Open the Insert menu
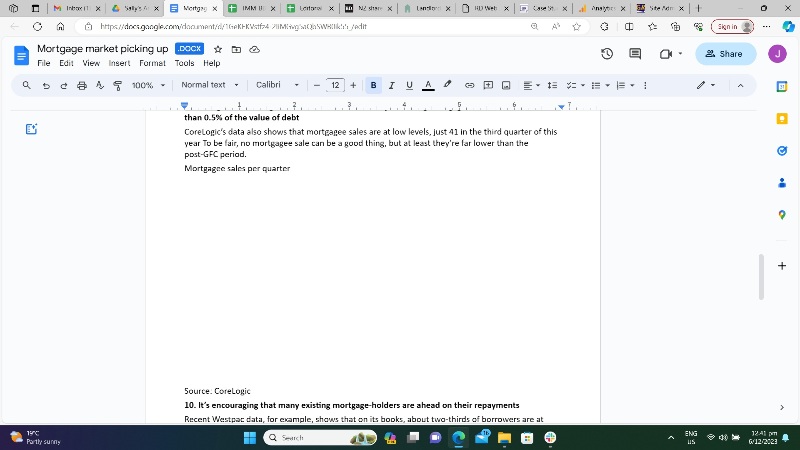800x450 pixels. [x=119, y=63]
